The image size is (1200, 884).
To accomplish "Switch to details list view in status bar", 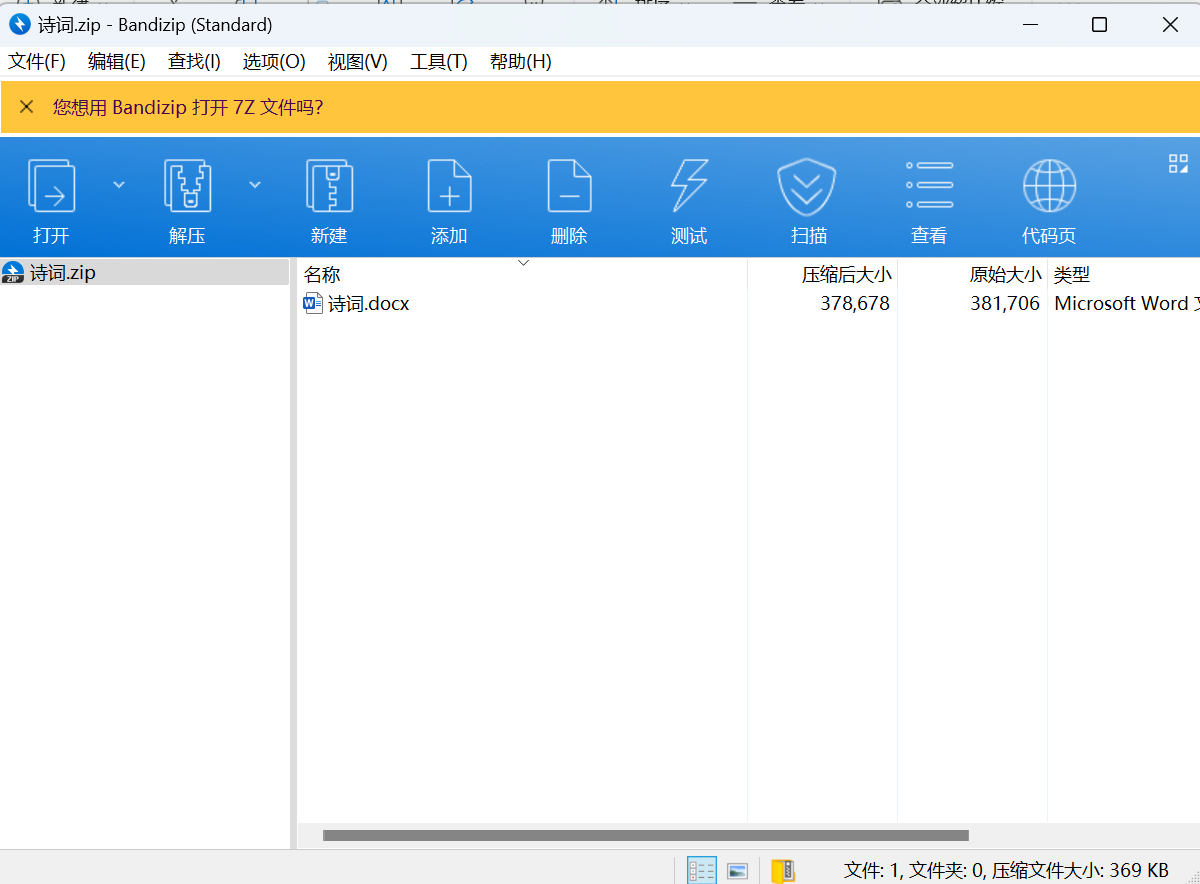I will [702, 870].
